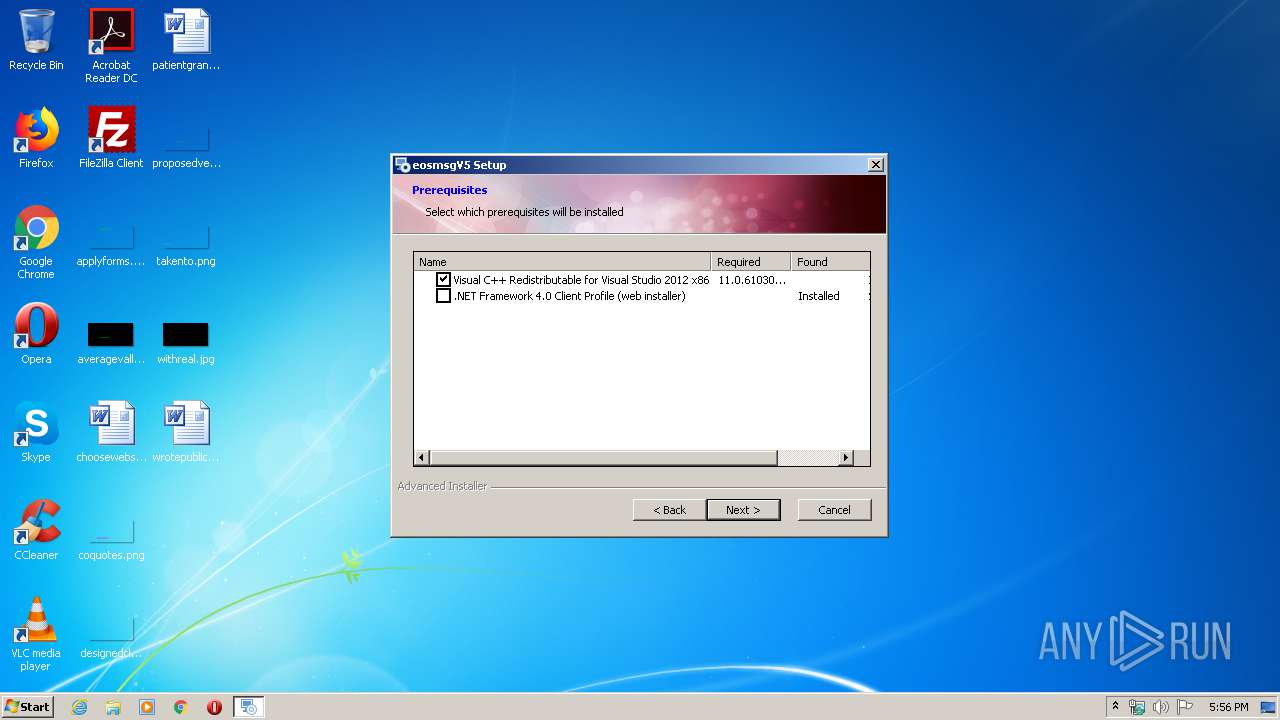This screenshot has width=1280, height=720.
Task: Open FileZilla Client shortcut
Action: pos(111,139)
